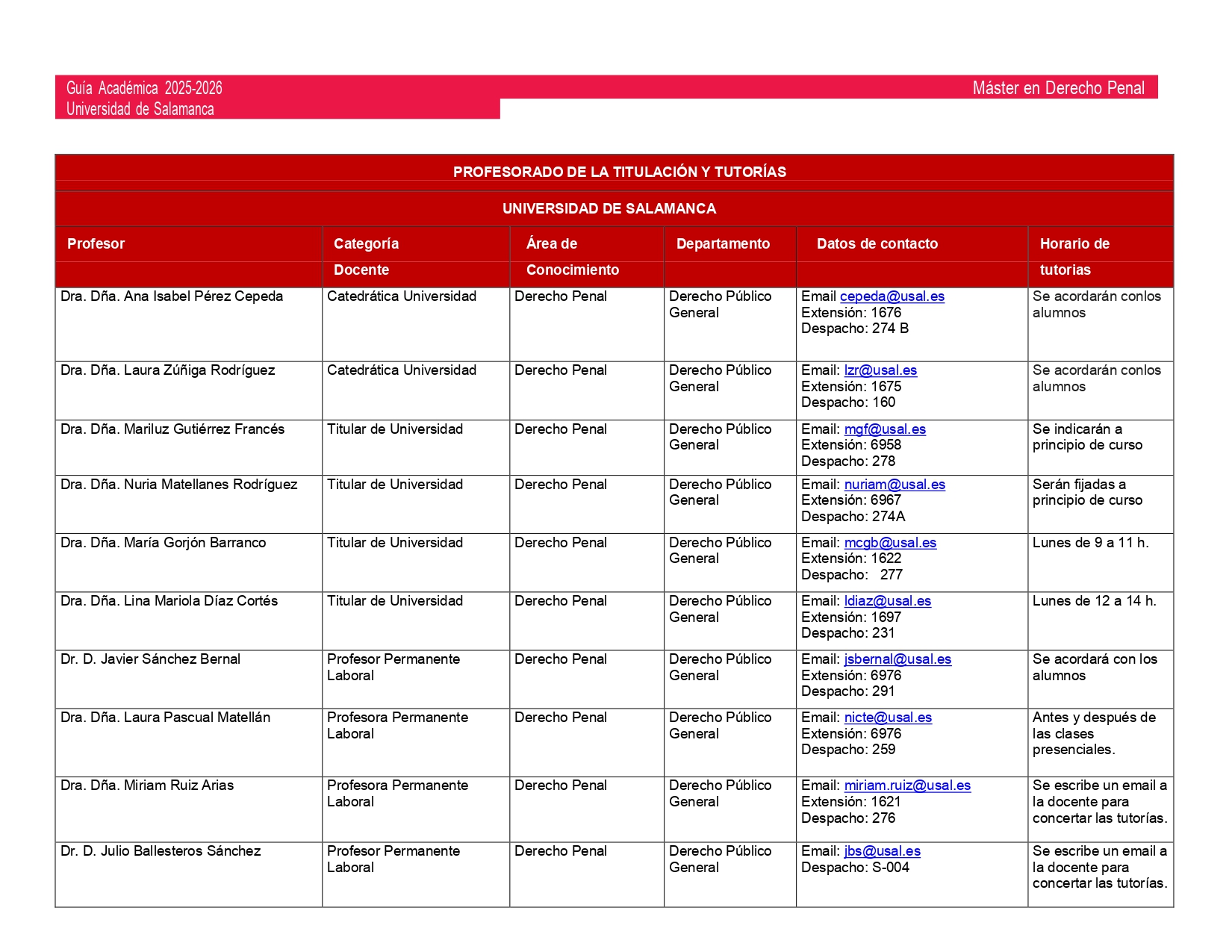Click the nicte@usal.es email link
This screenshot has width=1232, height=952.
coord(888,718)
